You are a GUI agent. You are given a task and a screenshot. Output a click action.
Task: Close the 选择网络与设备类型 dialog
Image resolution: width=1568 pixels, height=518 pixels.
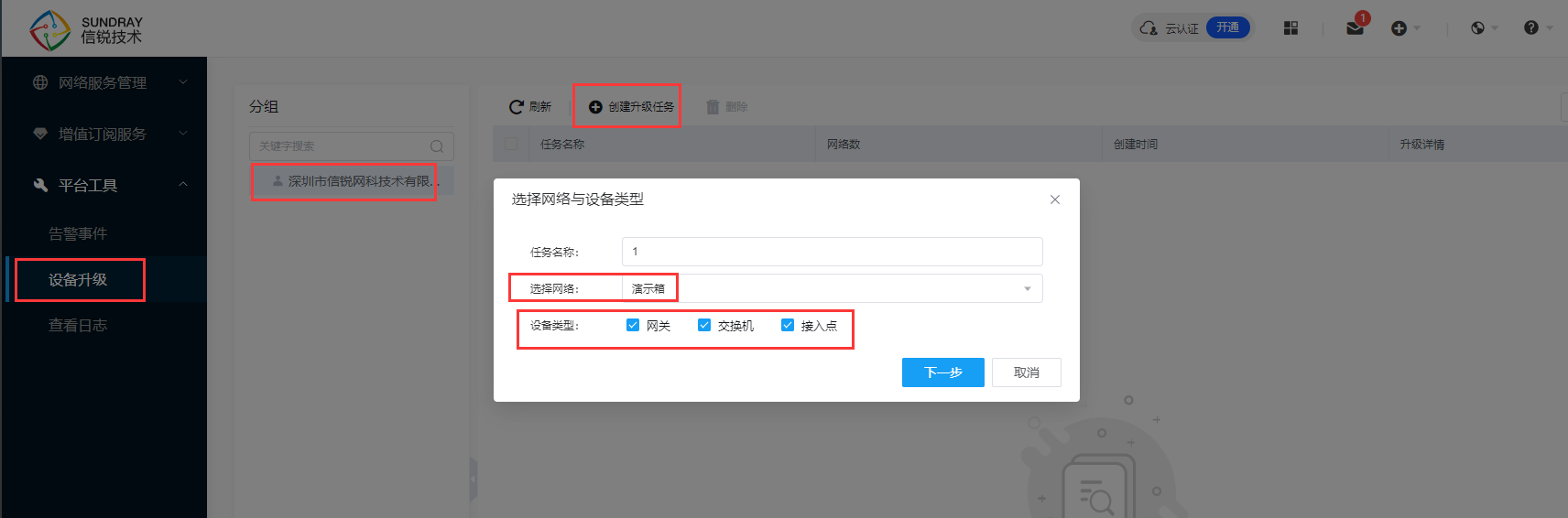[1055, 200]
